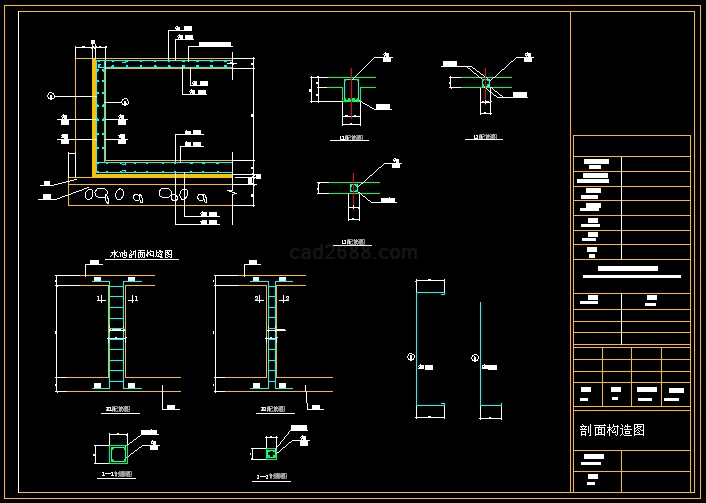Click the 剖面构造图 title text
Screen dimensions: 706x503
(612, 430)
